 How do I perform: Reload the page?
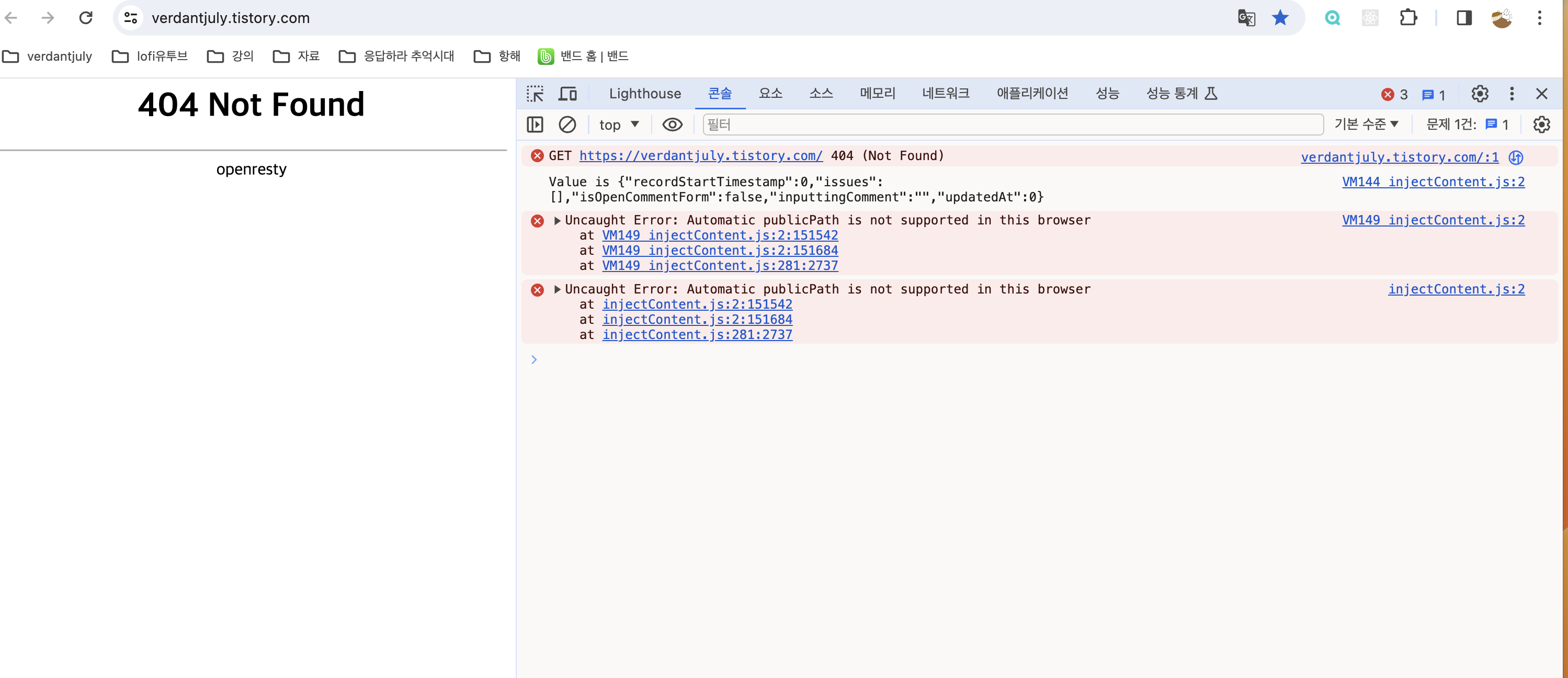(85, 18)
